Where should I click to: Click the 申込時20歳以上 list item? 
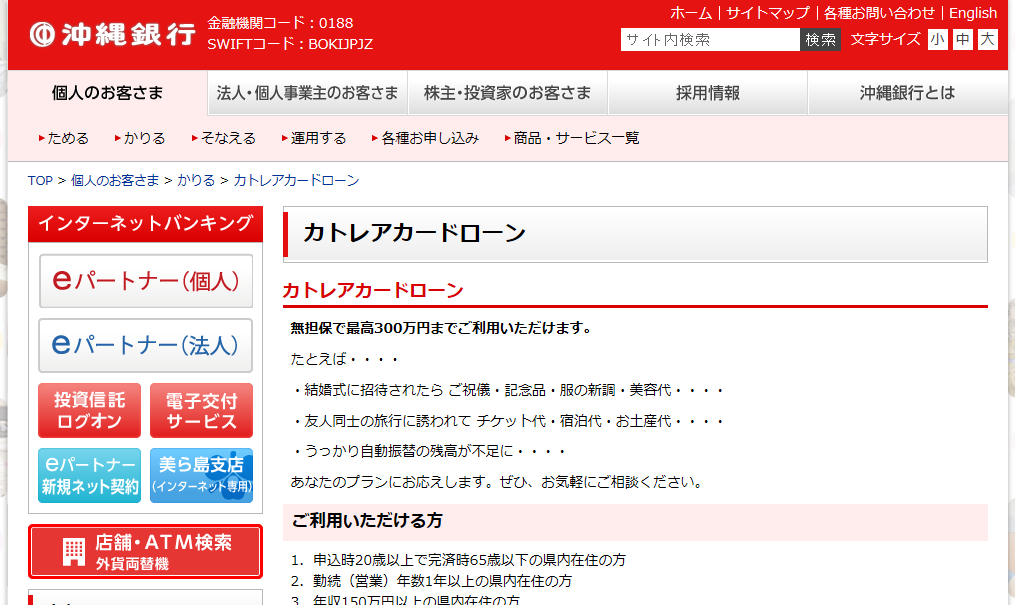[x=469, y=560]
